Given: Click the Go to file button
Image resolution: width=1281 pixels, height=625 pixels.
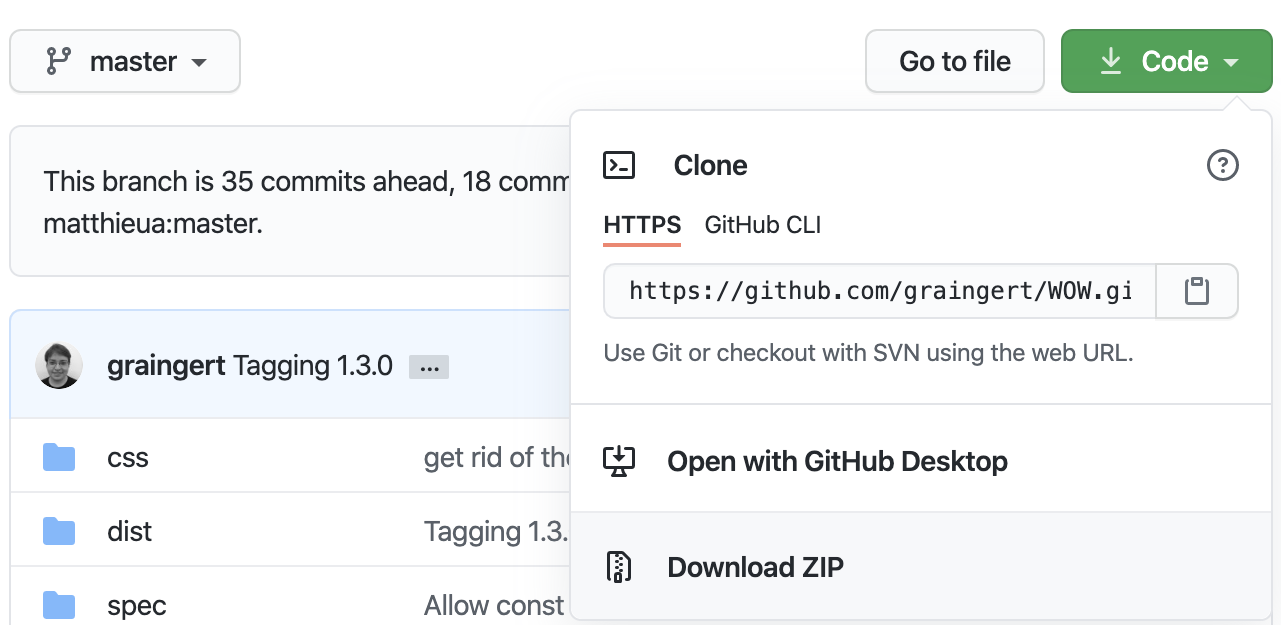Looking at the screenshot, I should (954, 61).
